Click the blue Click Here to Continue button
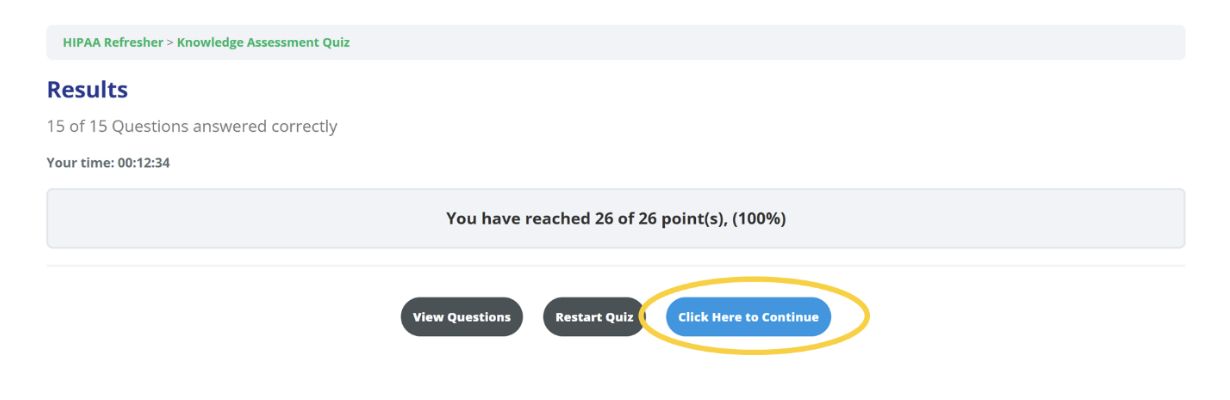Image resolution: width=1230 pixels, height=400 pixels. [x=748, y=317]
